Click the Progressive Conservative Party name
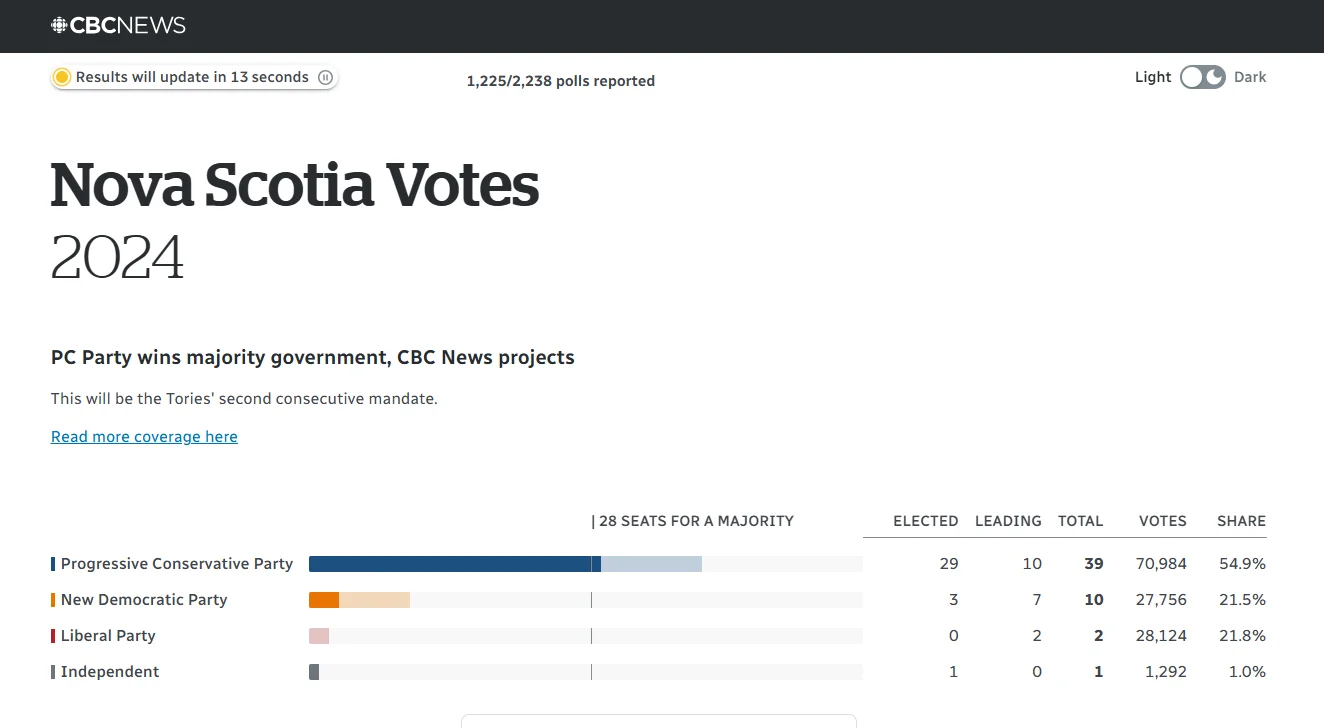The image size is (1324, 728). pyautogui.click(x=177, y=564)
